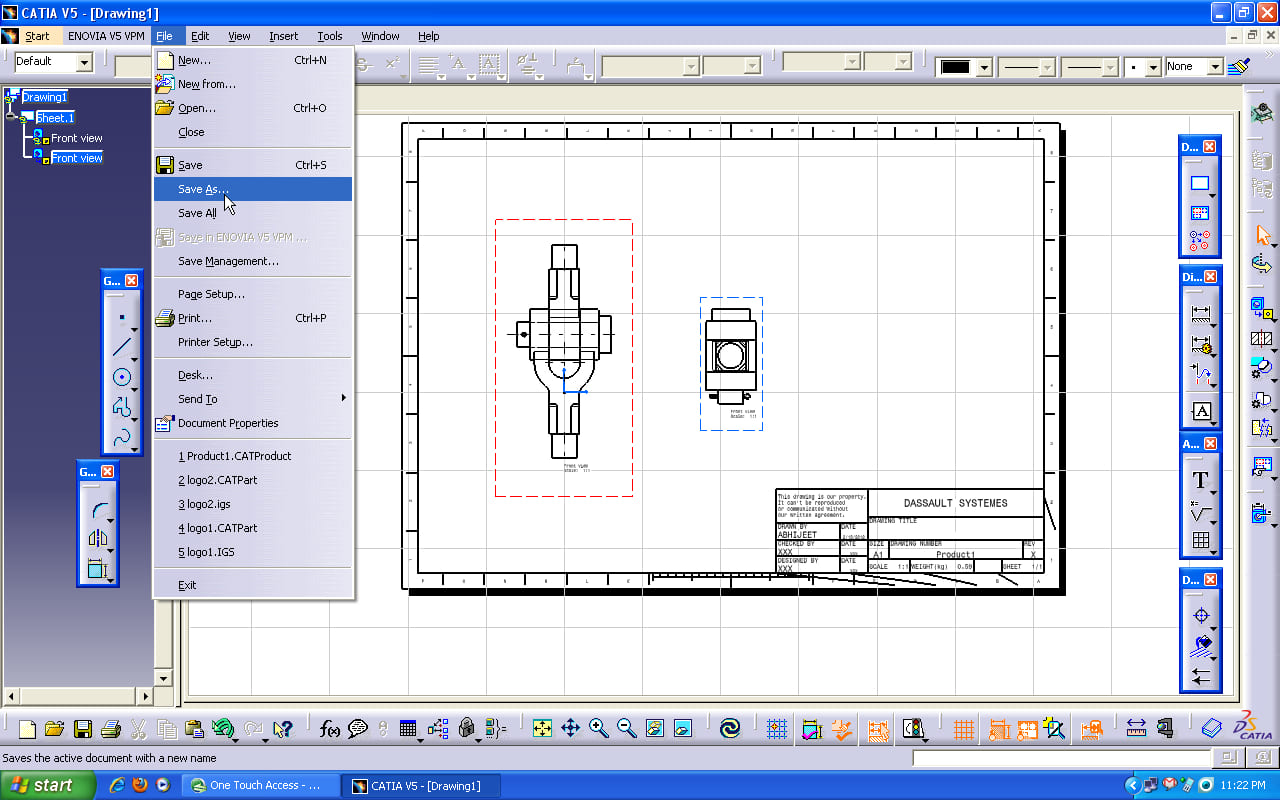Open recent file 1 Product1.CATProduct
The image size is (1280, 800).
click(x=253, y=456)
